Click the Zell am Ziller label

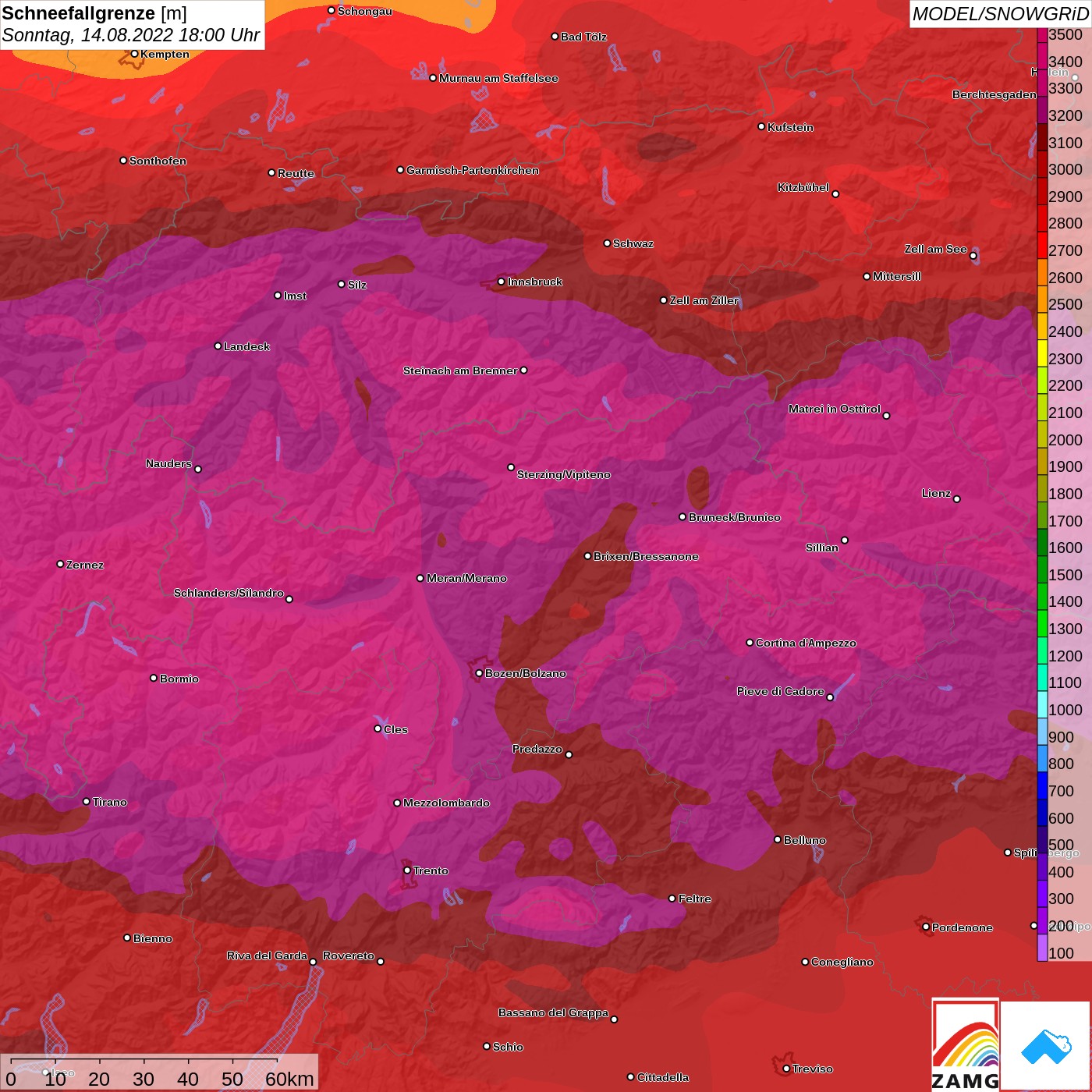704,300
